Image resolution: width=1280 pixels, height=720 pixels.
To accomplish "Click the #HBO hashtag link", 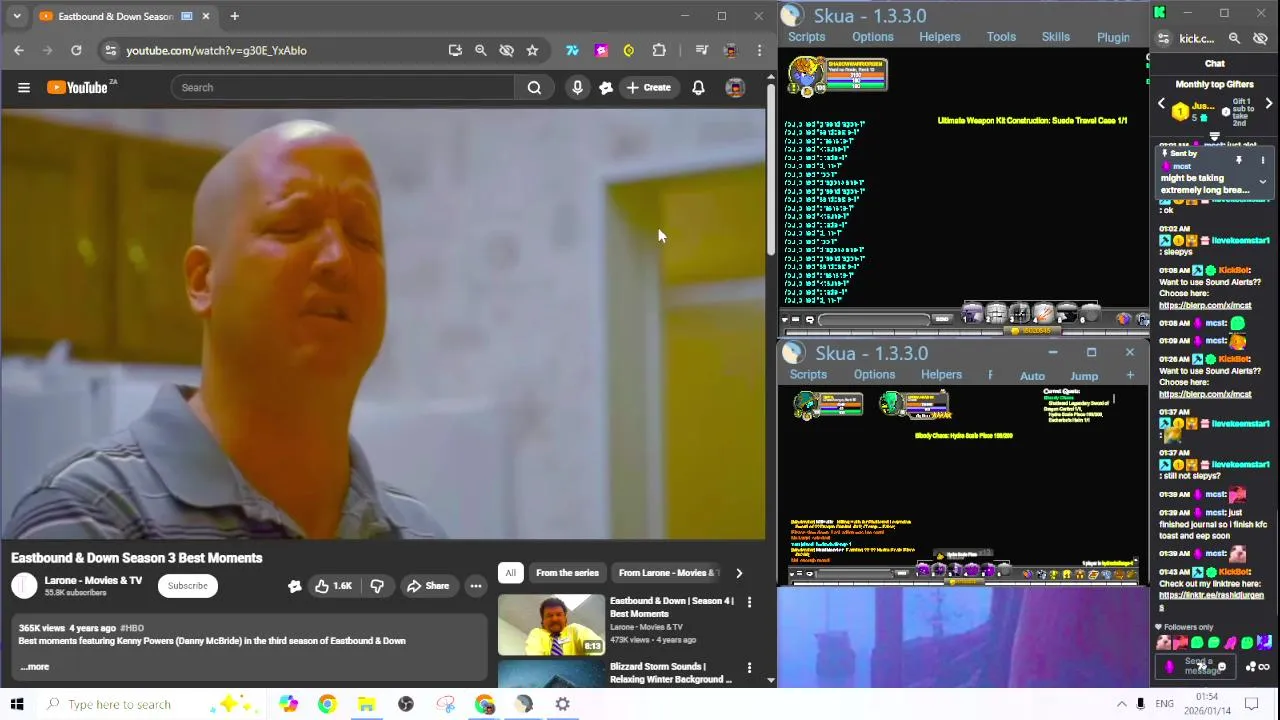I will coord(132,628).
